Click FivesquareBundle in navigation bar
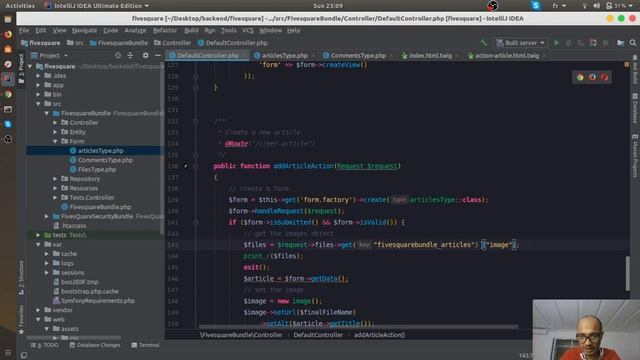Image resolution: width=640 pixels, height=360 pixels. point(119,42)
